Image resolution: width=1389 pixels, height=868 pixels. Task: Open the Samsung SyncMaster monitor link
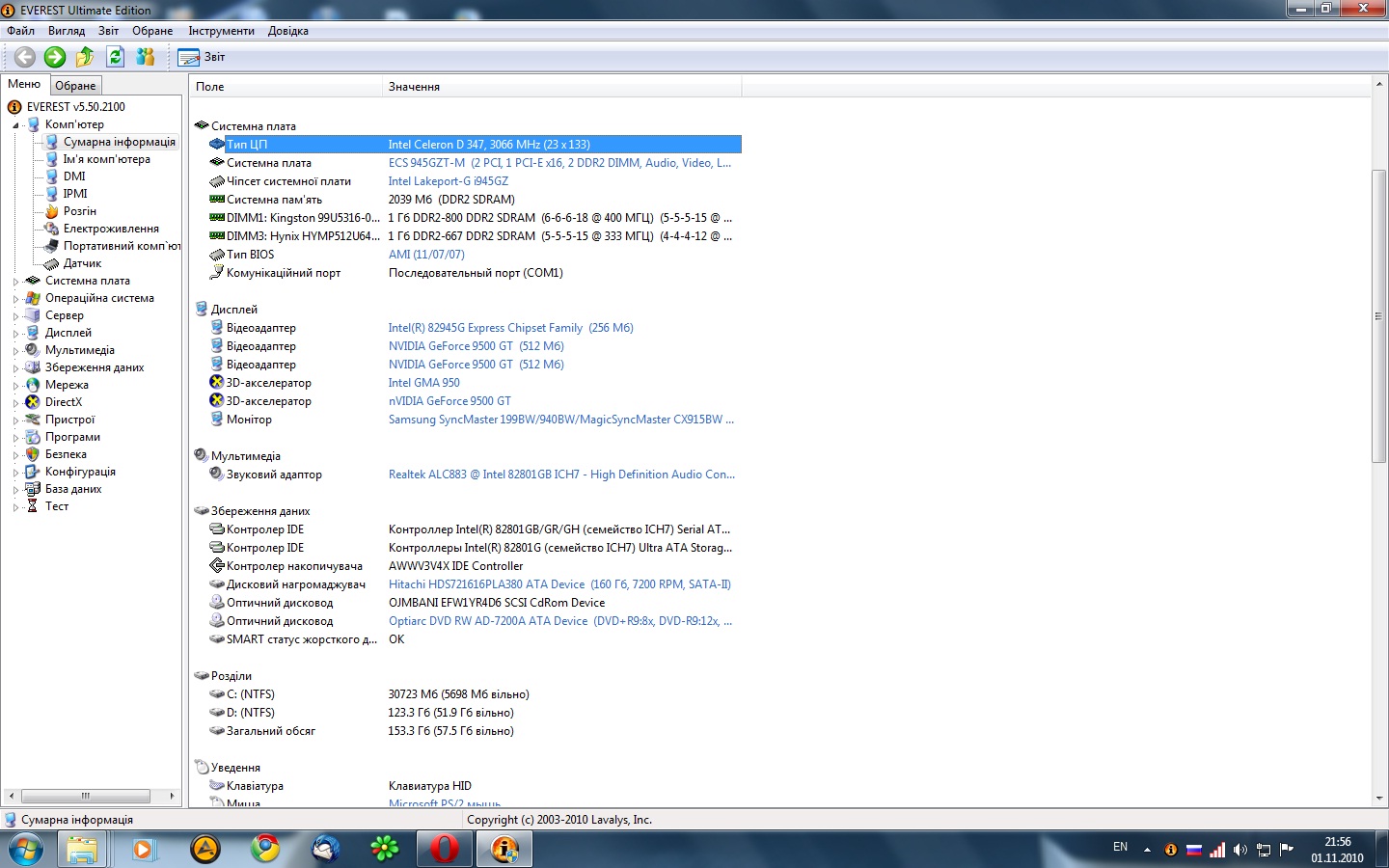pyautogui.click(x=561, y=420)
